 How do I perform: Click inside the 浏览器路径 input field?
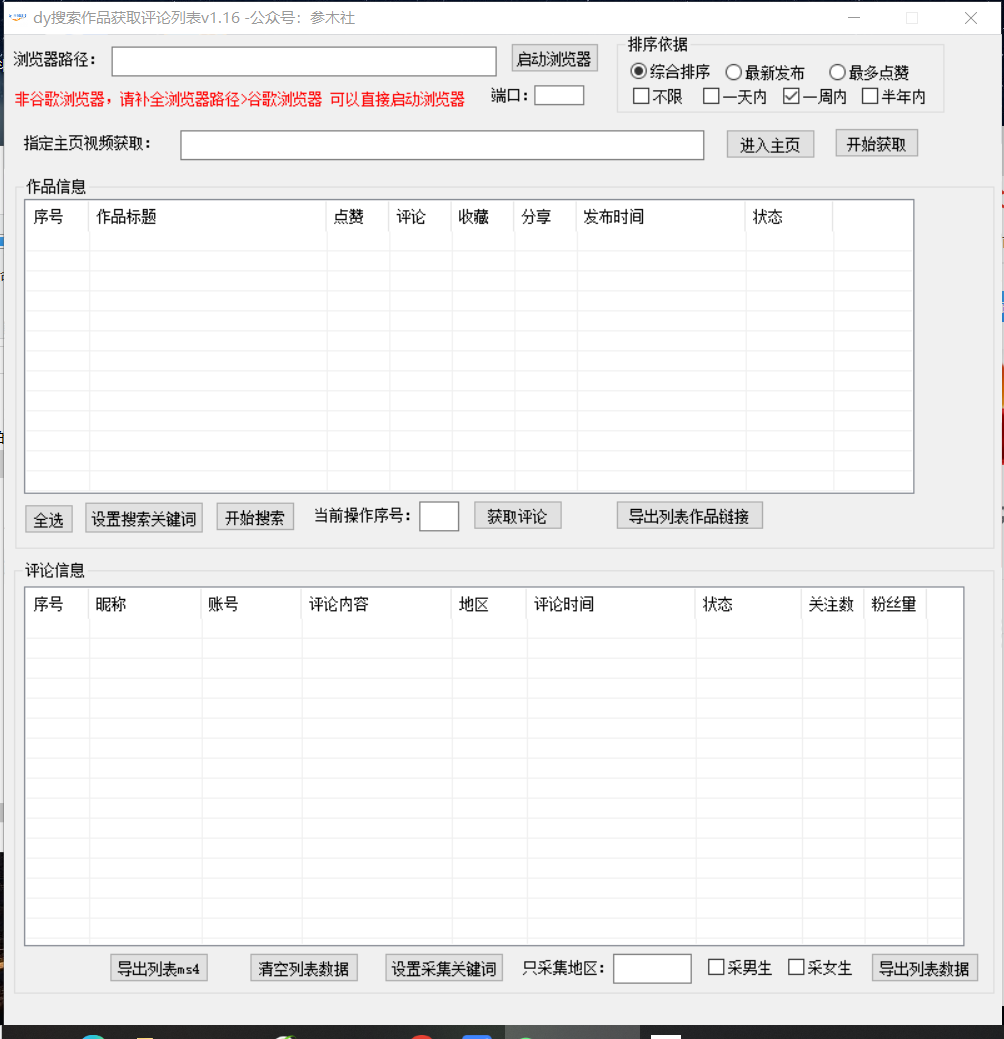coord(303,61)
